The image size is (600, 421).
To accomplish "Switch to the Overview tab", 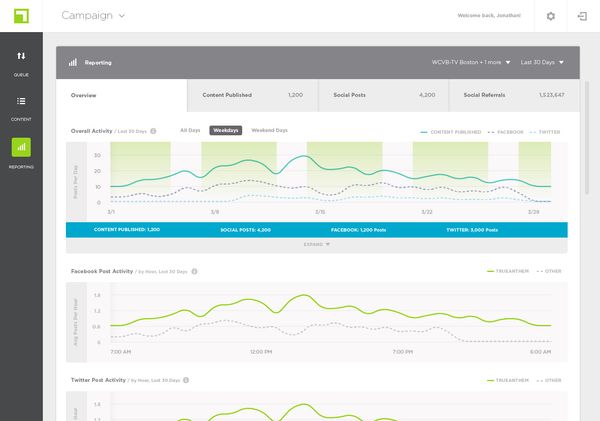I will click(x=122, y=95).
